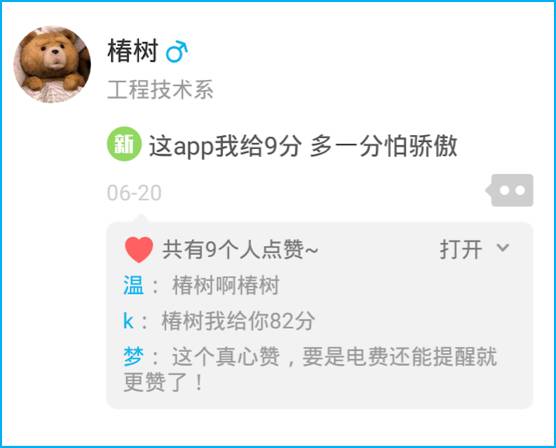Open the gray comment bubble icon
The width and height of the screenshot is (556, 448).
click(510, 190)
